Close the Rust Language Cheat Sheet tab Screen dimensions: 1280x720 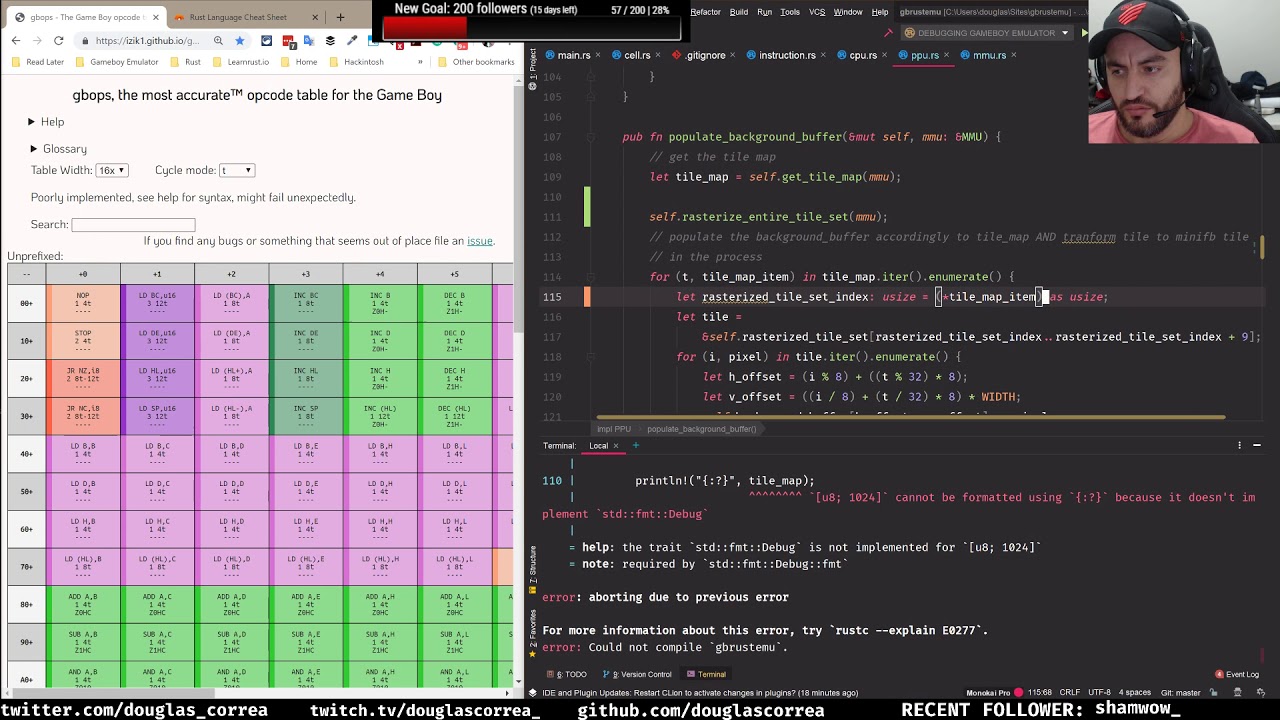(x=316, y=17)
